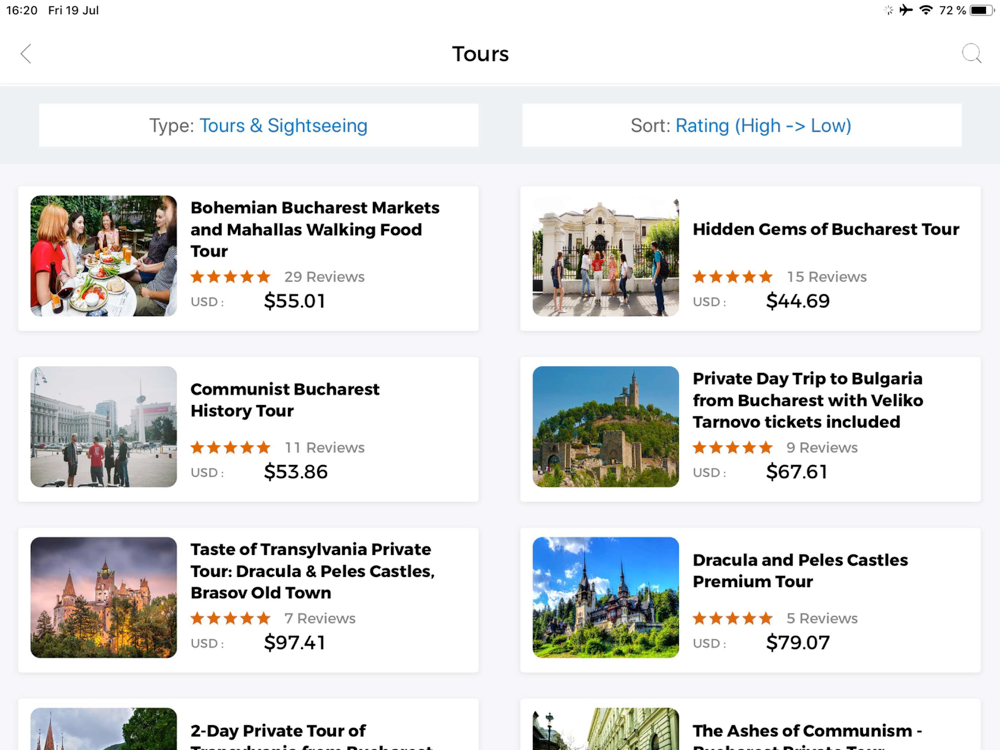Tap the $67.61 price
The image size is (1000, 750).
(x=797, y=472)
